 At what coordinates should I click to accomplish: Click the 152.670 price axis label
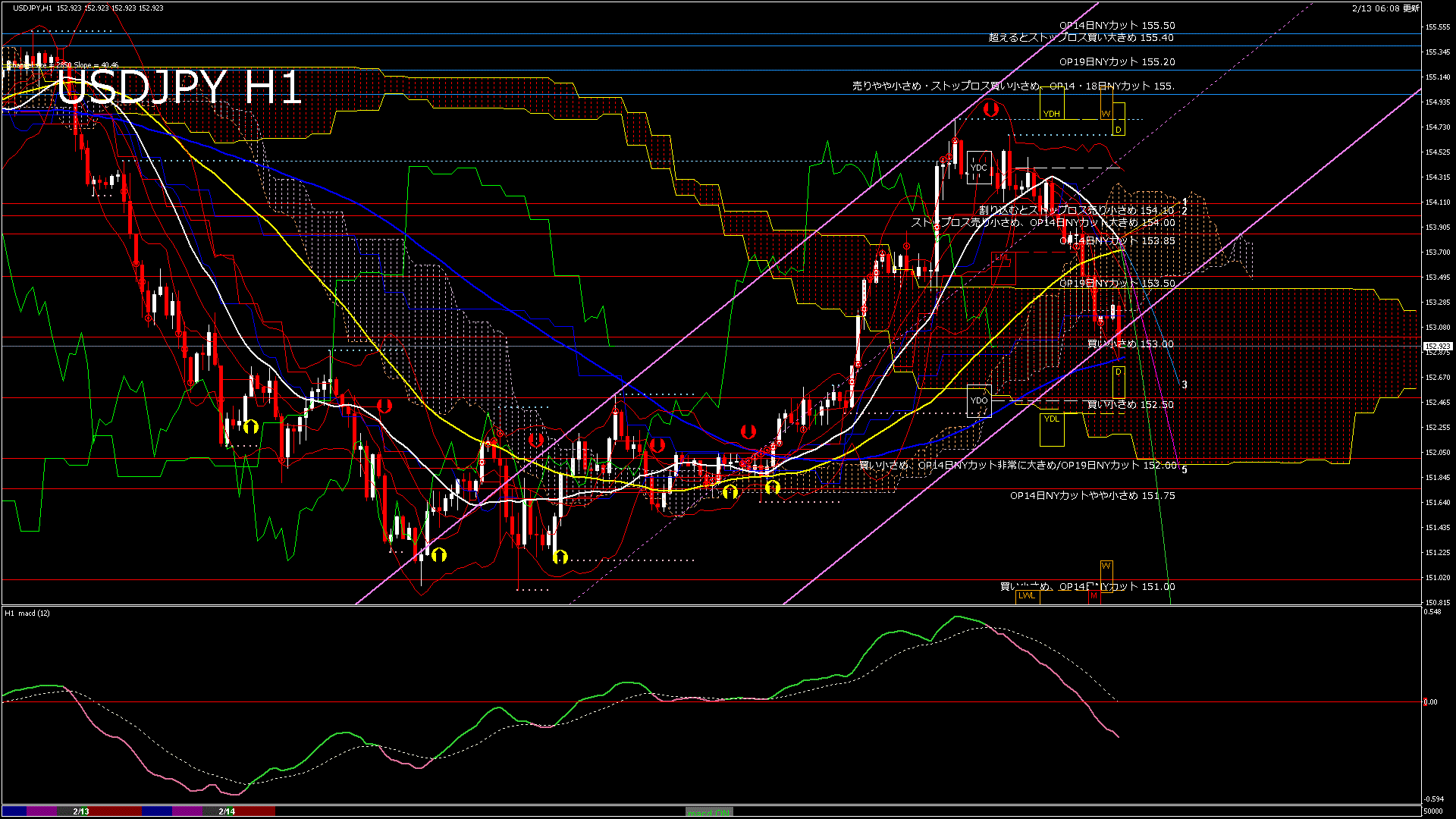1438,378
